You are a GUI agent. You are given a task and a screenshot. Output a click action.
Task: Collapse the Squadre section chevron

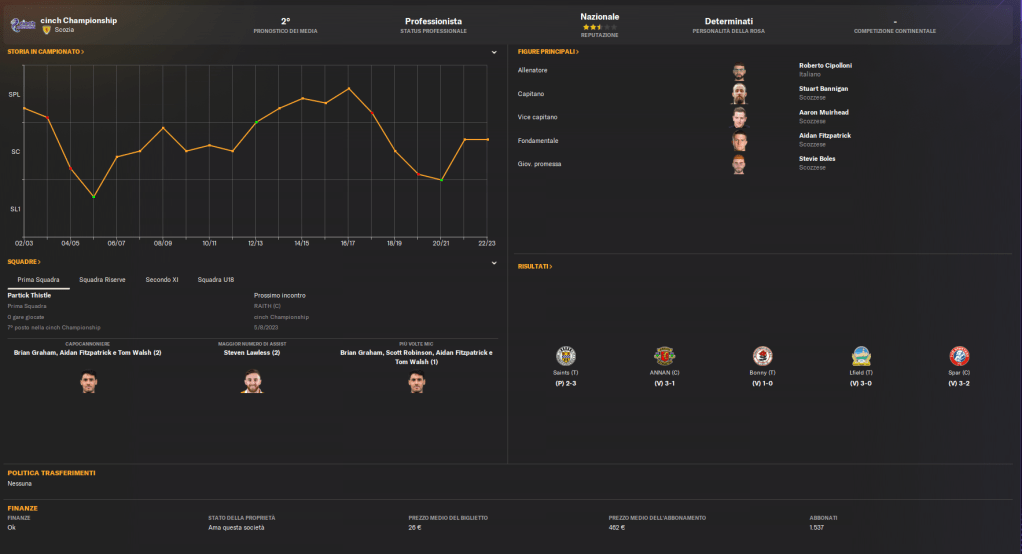[x=494, y=263]
